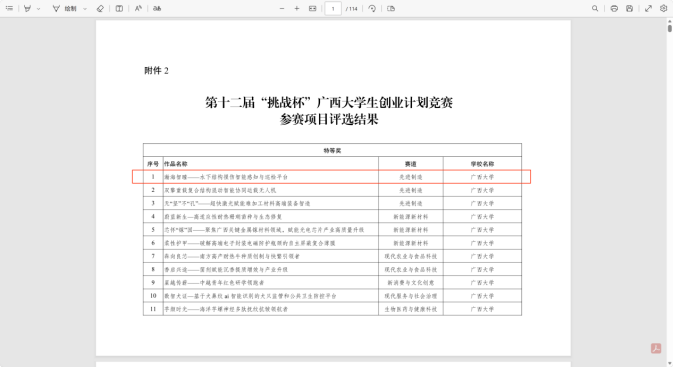The height and width of the screenshot is (367, 673).
Task: Click 先进制造 in row 1
Action: click(x=411, y=177)
